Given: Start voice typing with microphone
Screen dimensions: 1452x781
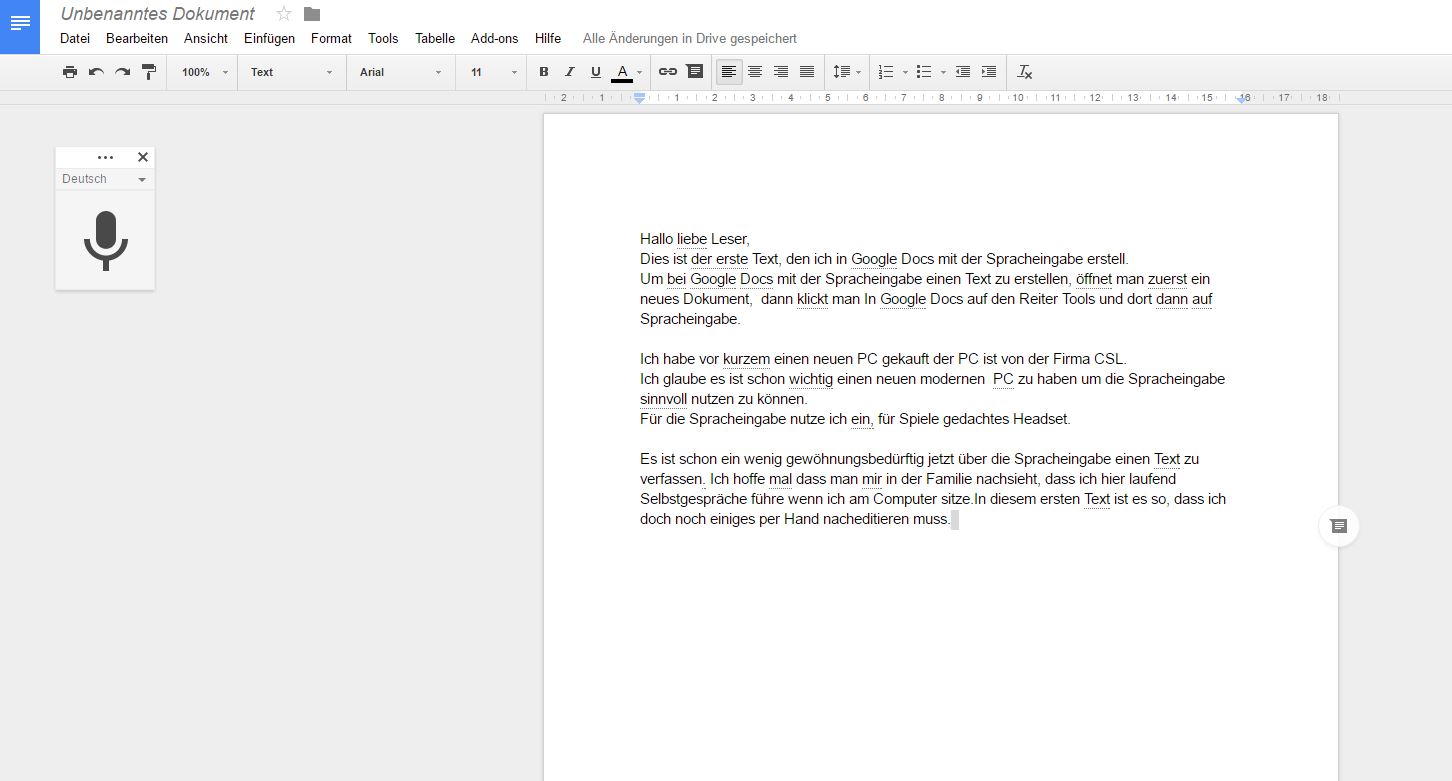Looking at the screenshot, I should click(105, 240).
